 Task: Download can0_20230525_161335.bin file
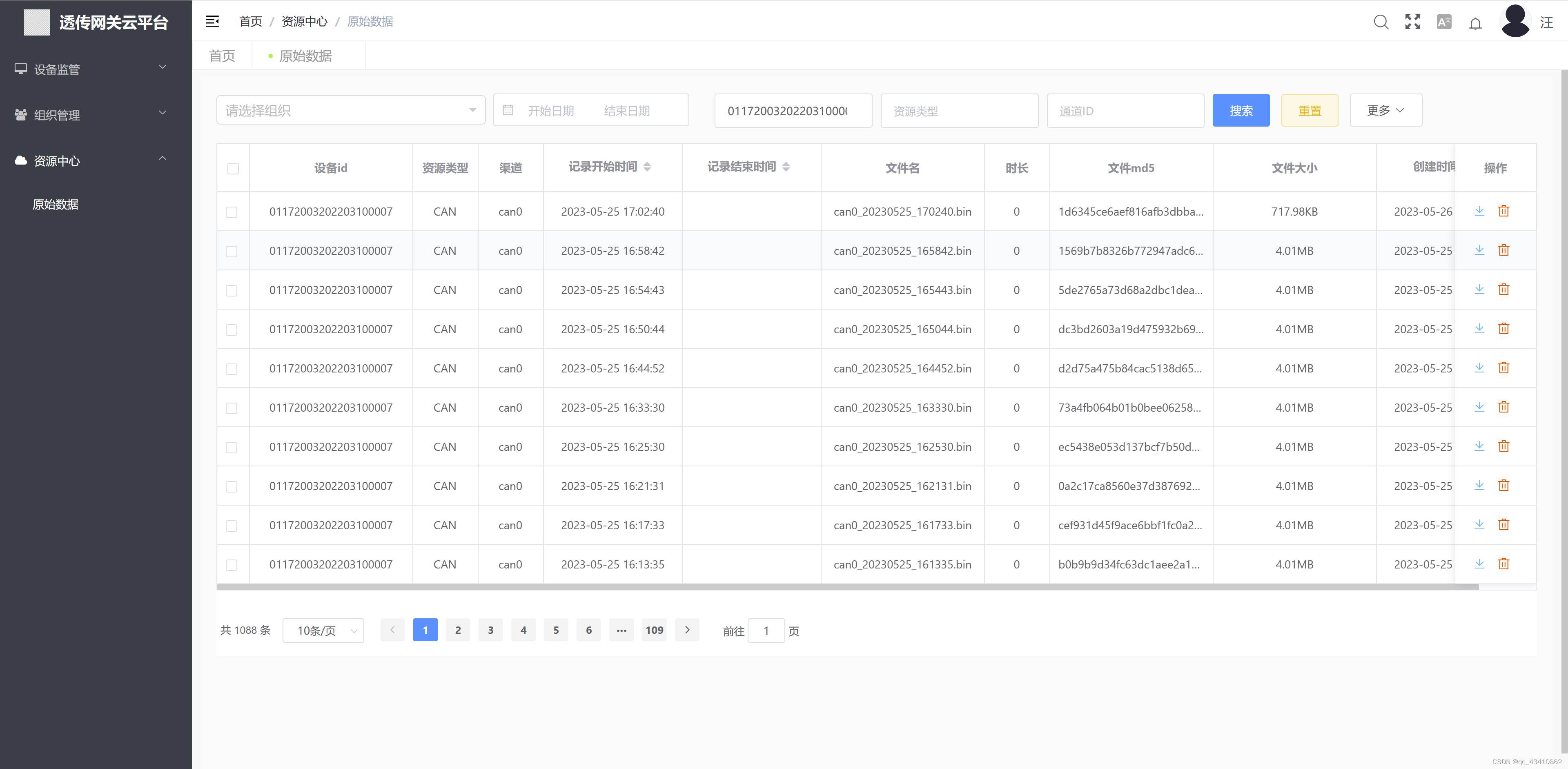(x=1479, y=564)
